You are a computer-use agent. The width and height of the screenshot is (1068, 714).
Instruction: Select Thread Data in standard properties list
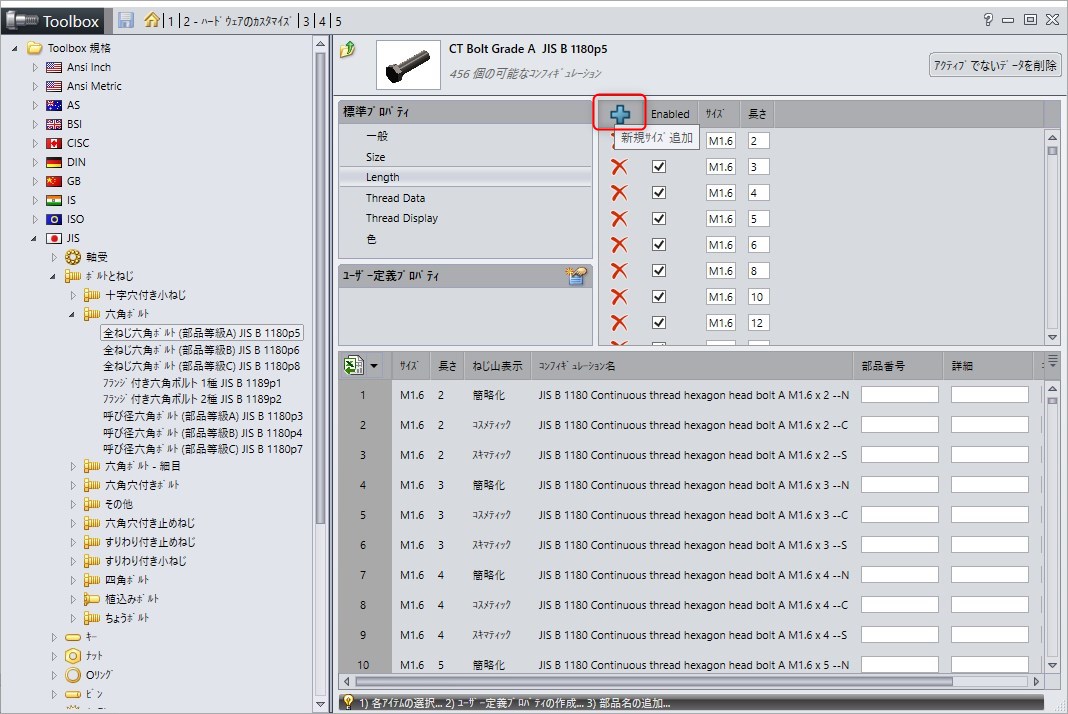point(395,198)
